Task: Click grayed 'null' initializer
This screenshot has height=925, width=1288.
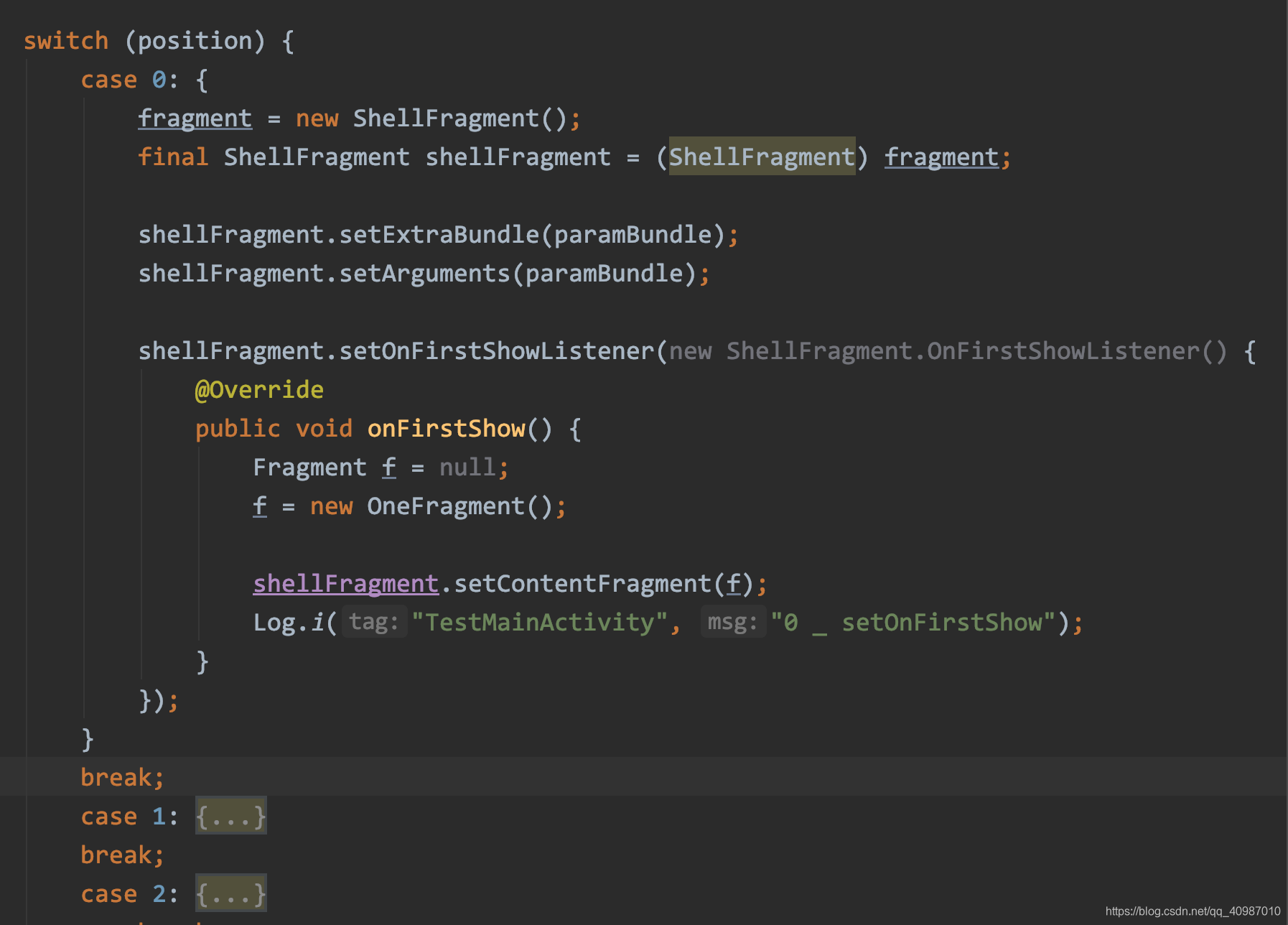Action: pyautogui.click(x=467, y=467)
